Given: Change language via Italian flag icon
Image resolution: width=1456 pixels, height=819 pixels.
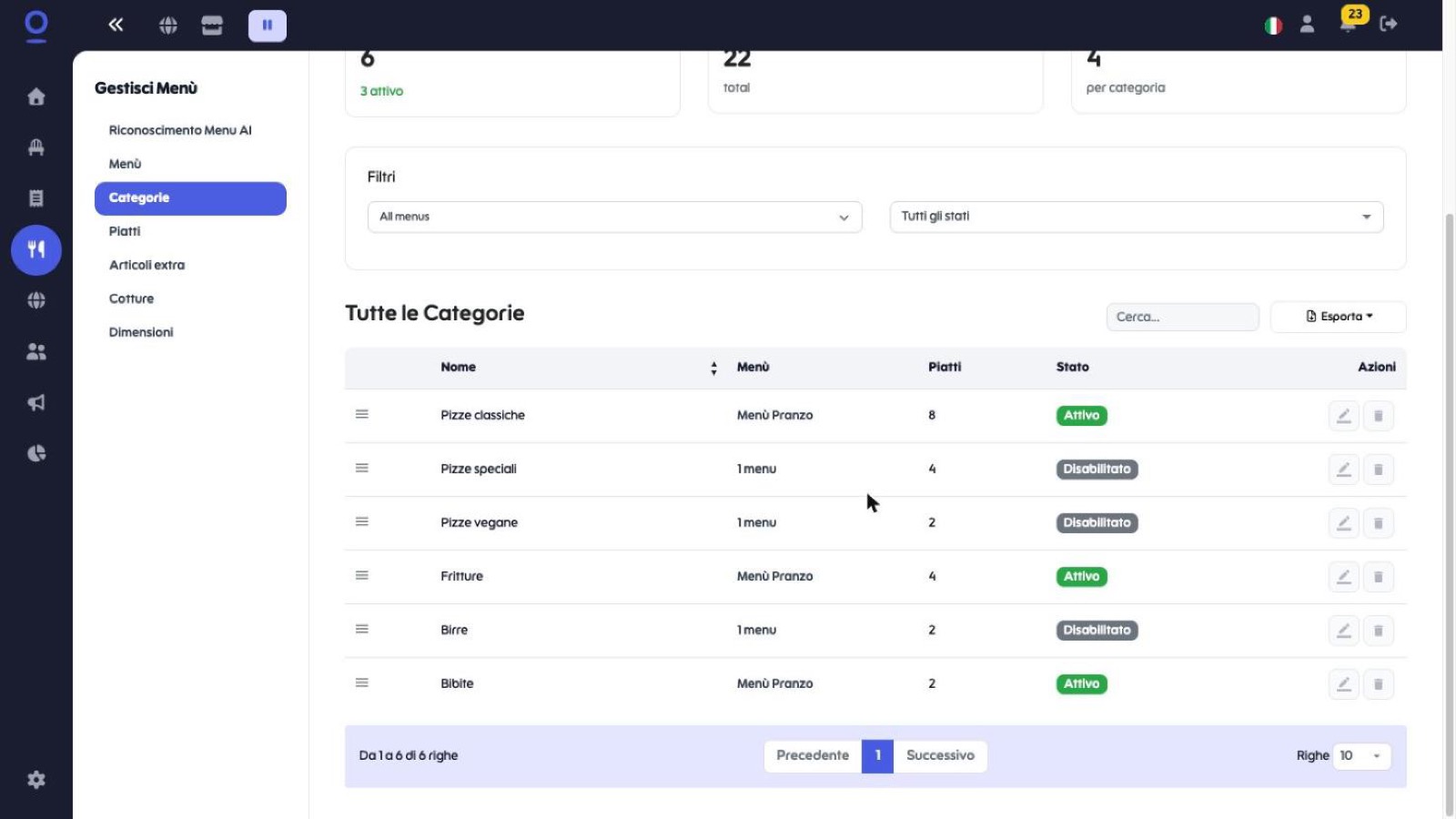Looking at the screenshot, I should [x=1273, y=25].
